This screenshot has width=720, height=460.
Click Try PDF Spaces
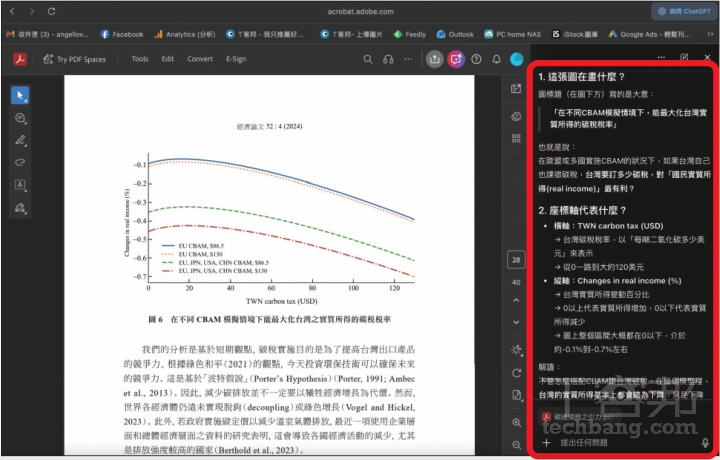pyautogui.click(x=74, y=59)
